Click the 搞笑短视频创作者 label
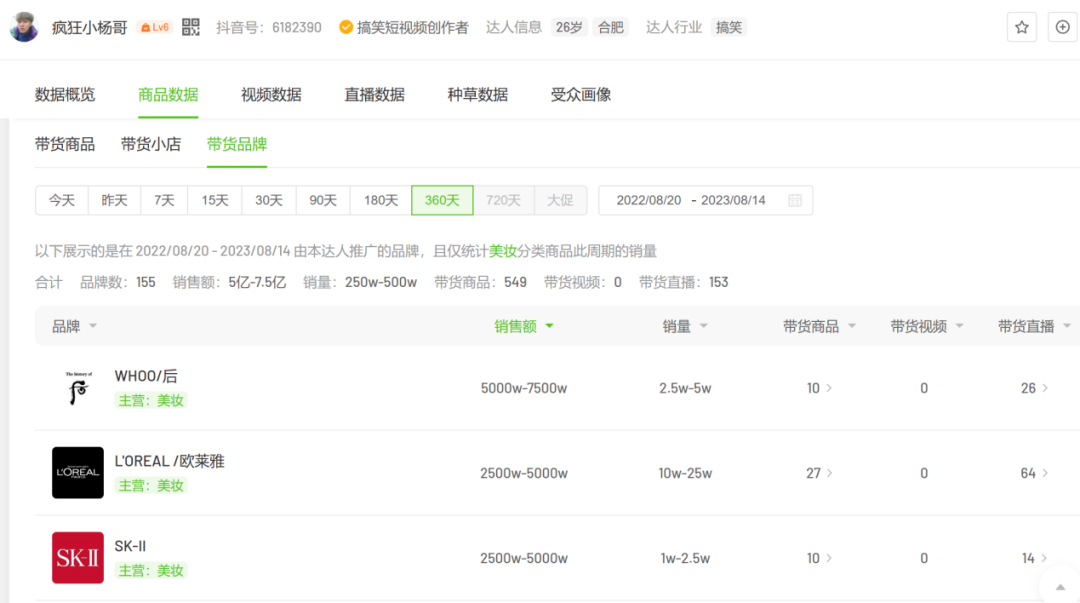 tap(413, 28)
